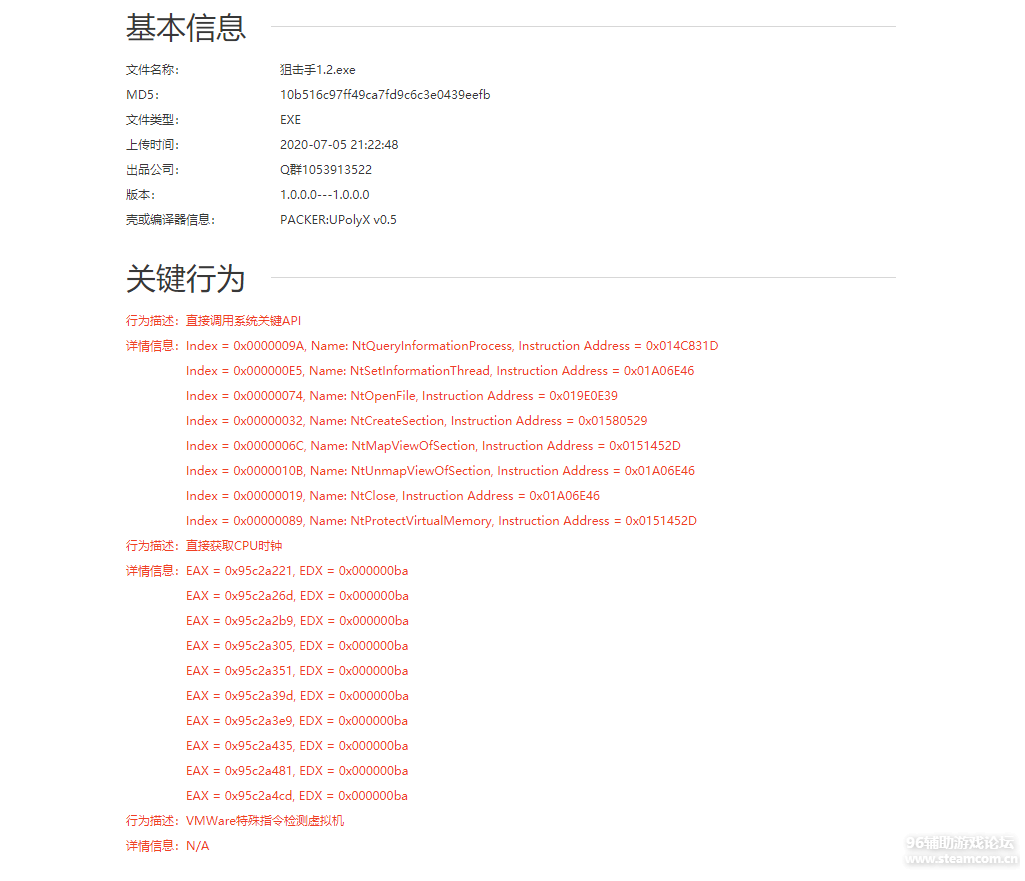Screen dimensions: 1025x881
Task: Select the company value Q群1053913522
Action: 326,170
